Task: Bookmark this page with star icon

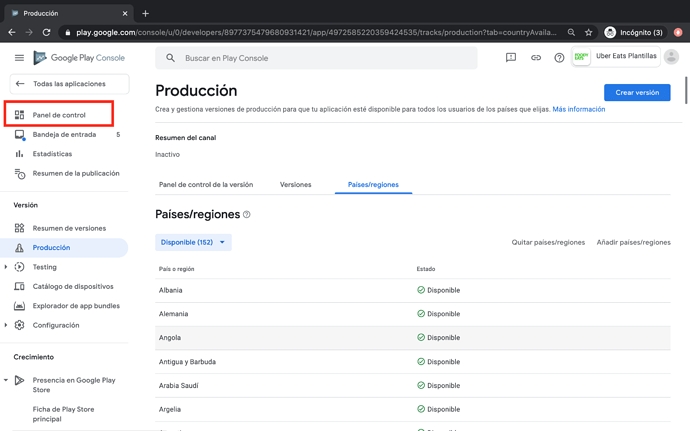Action: coord(588,32)
